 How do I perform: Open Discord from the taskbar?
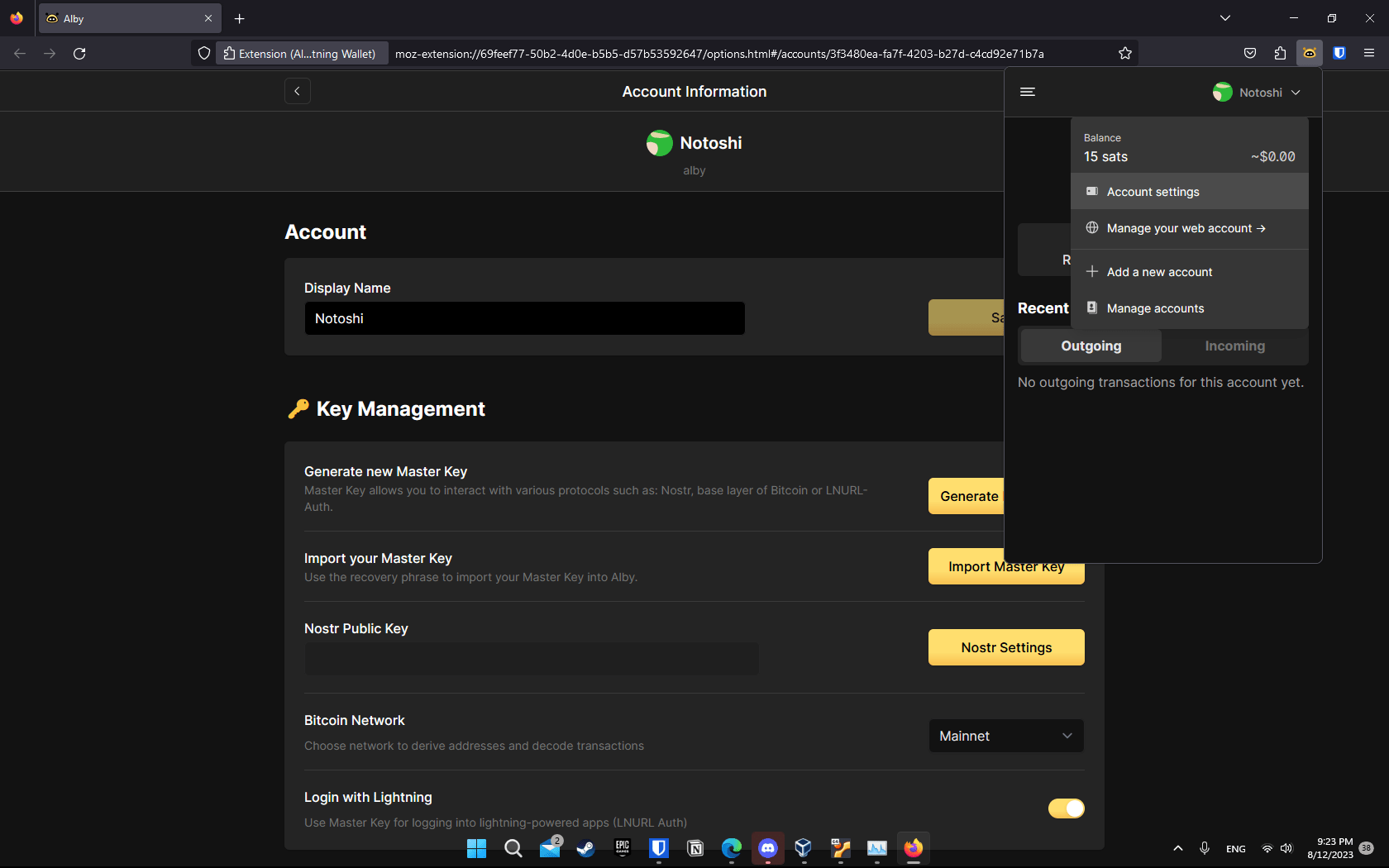pos(767,848)
